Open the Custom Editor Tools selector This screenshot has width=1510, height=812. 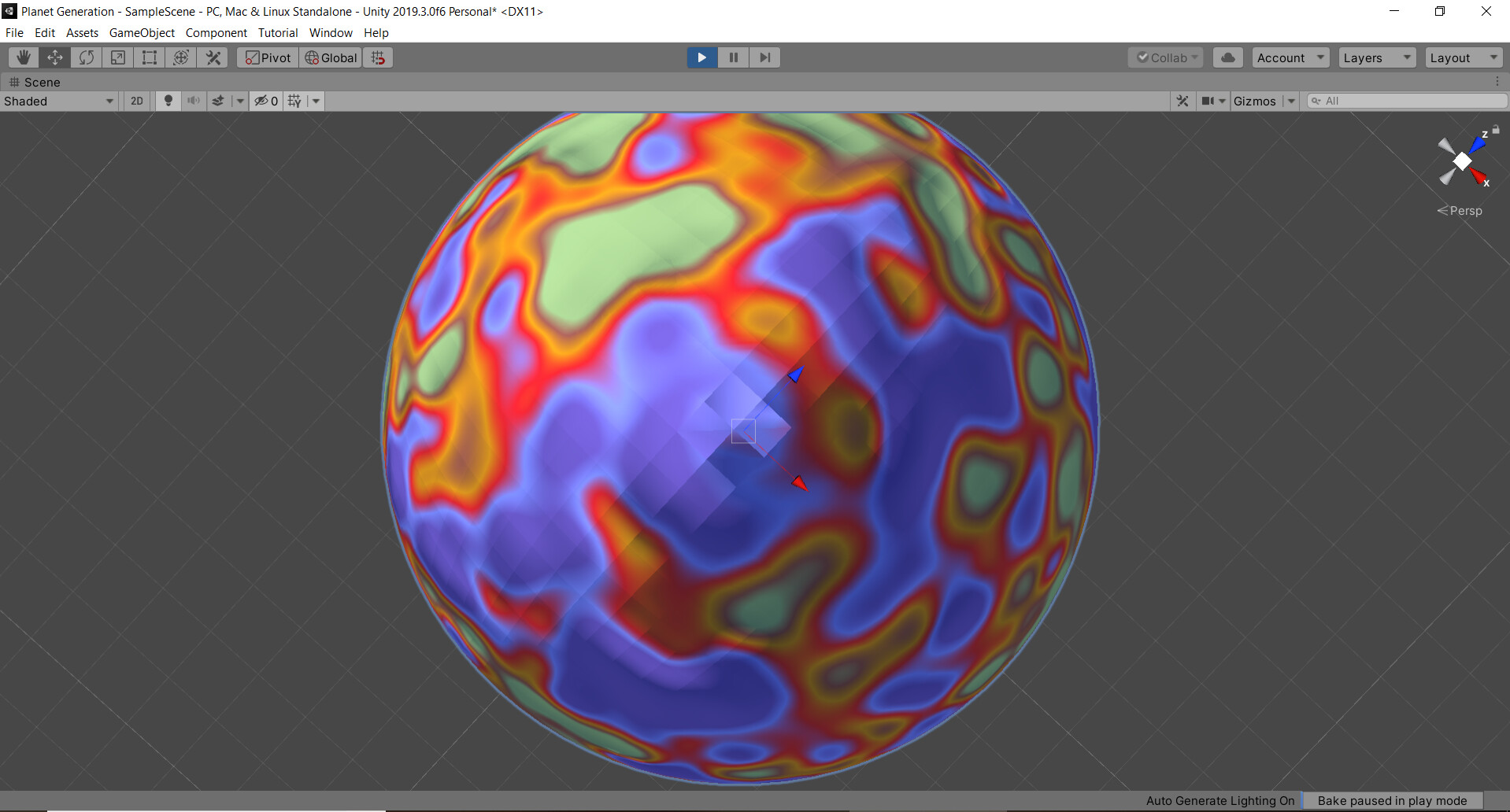tap(212, 57)
